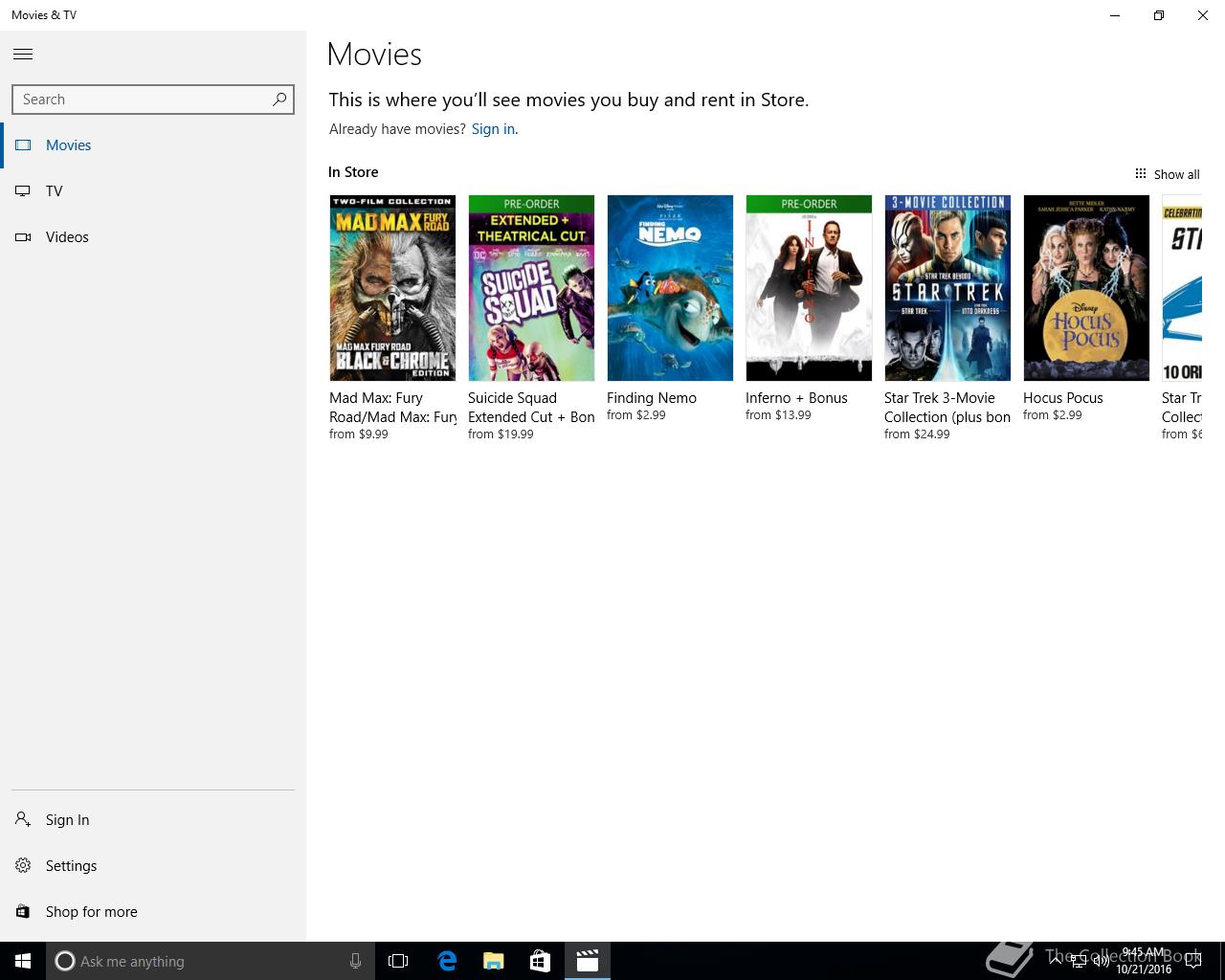Click Movies & TV taskbar icon
The image size is (1225, 980).
coord(587,961)
